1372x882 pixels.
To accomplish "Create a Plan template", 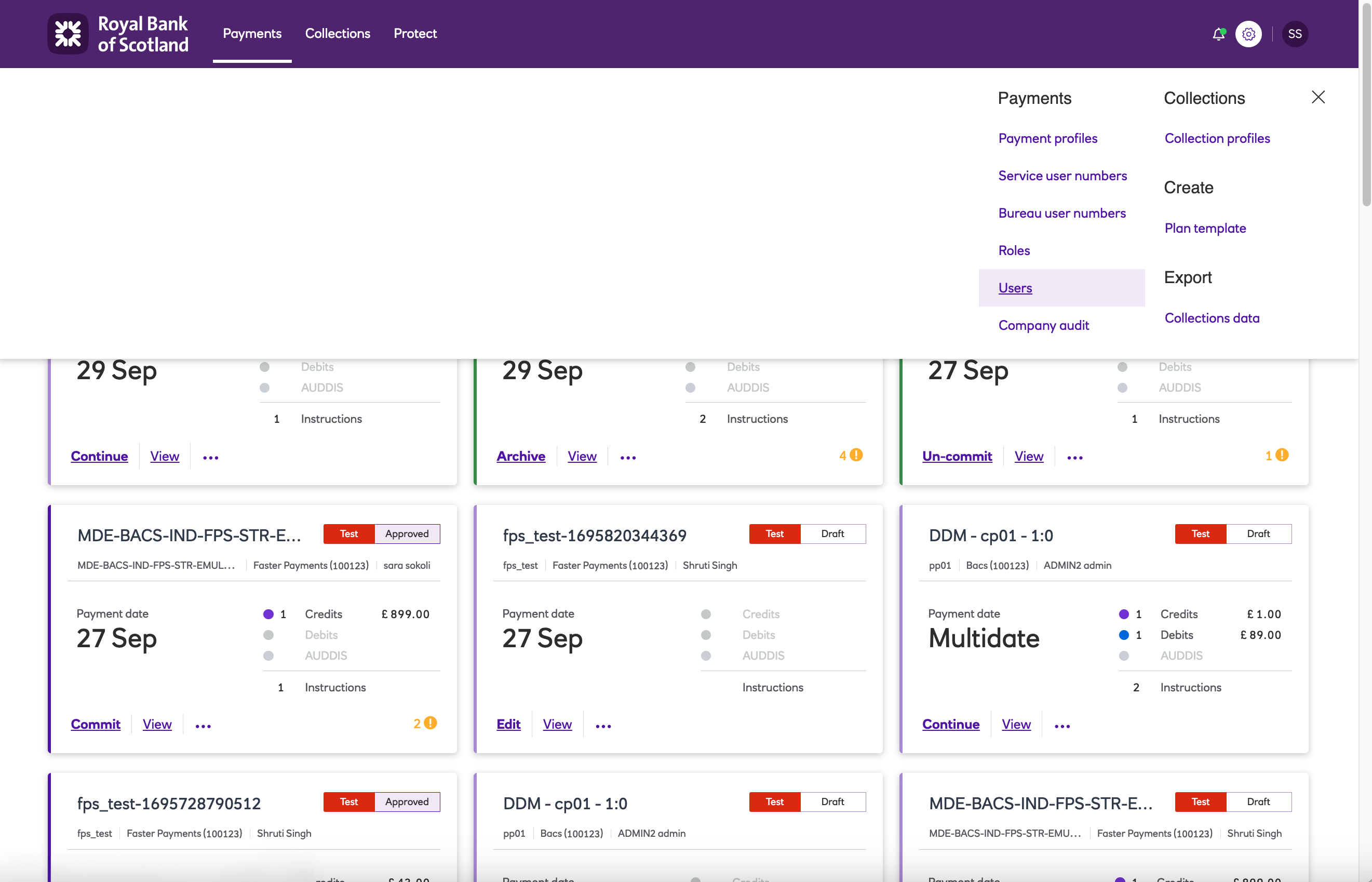I will 1205,228.
